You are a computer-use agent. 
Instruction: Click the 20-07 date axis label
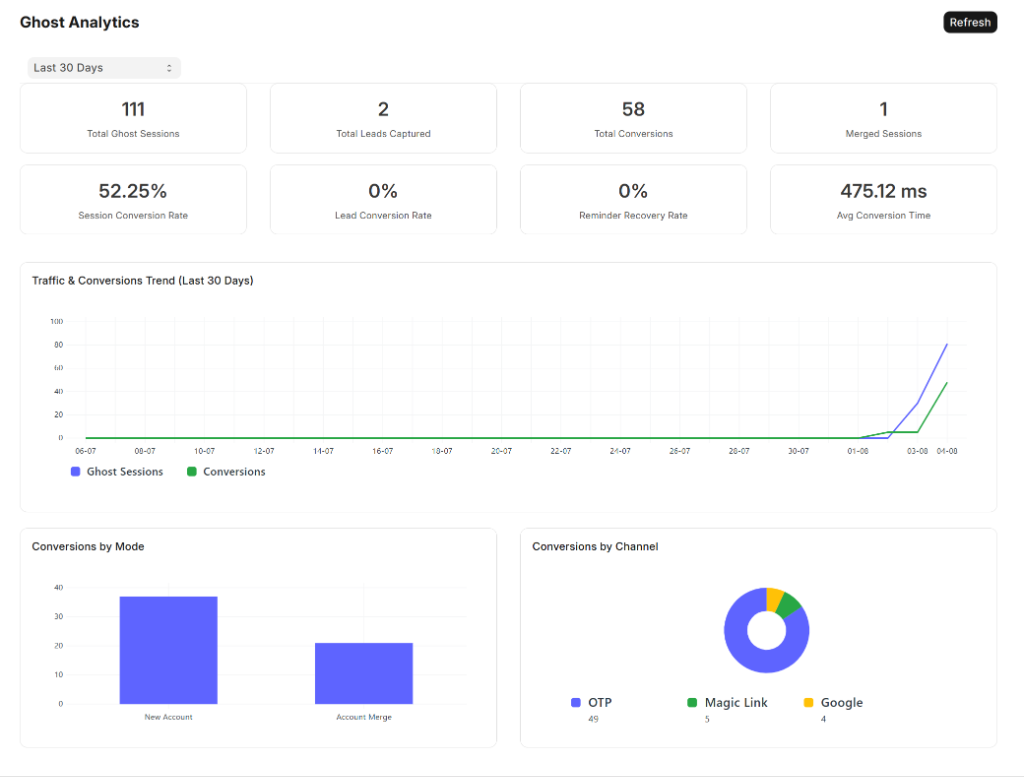502,451
